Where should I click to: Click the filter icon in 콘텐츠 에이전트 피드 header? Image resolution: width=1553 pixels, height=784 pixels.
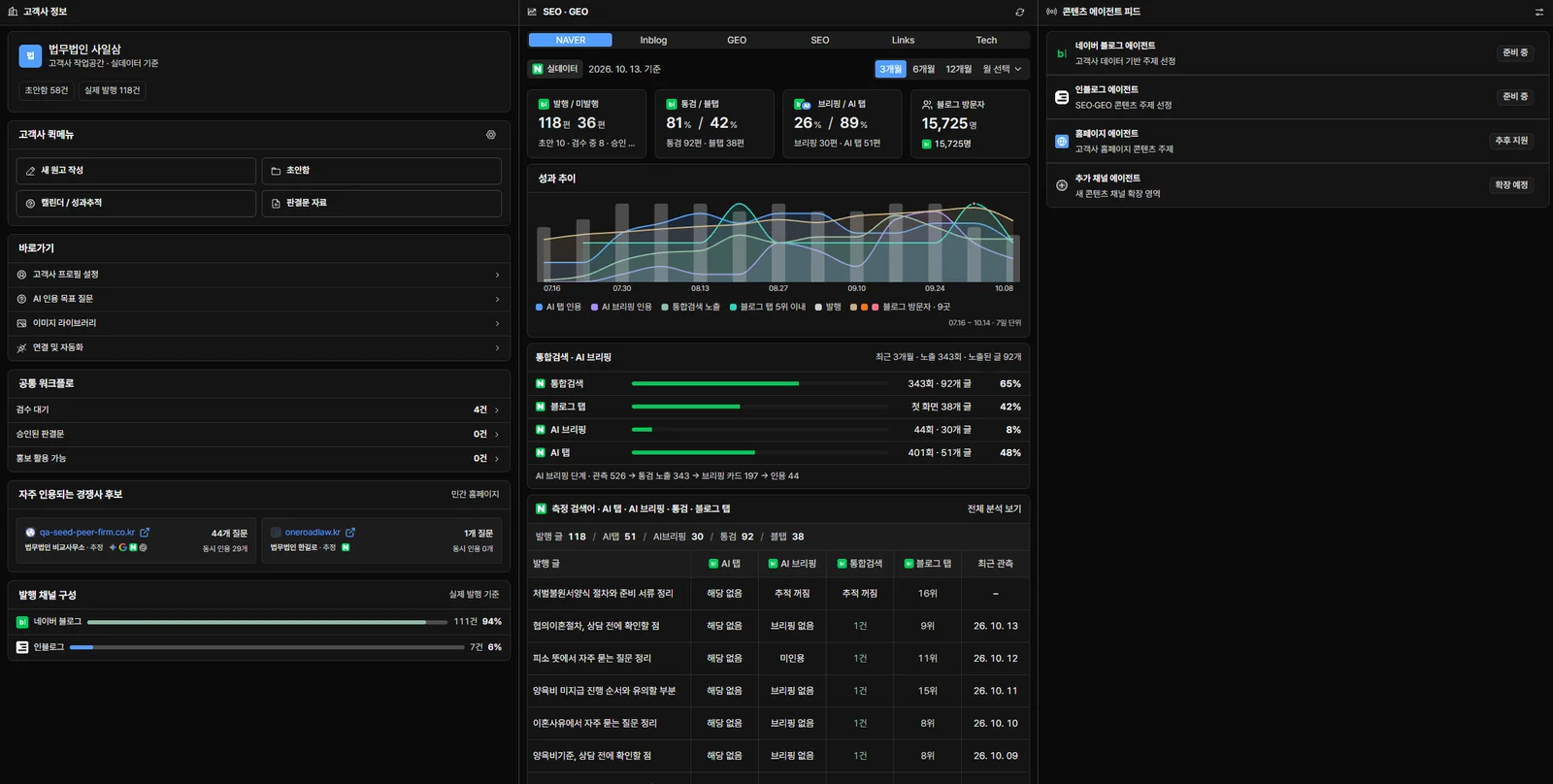(1539, 13)
